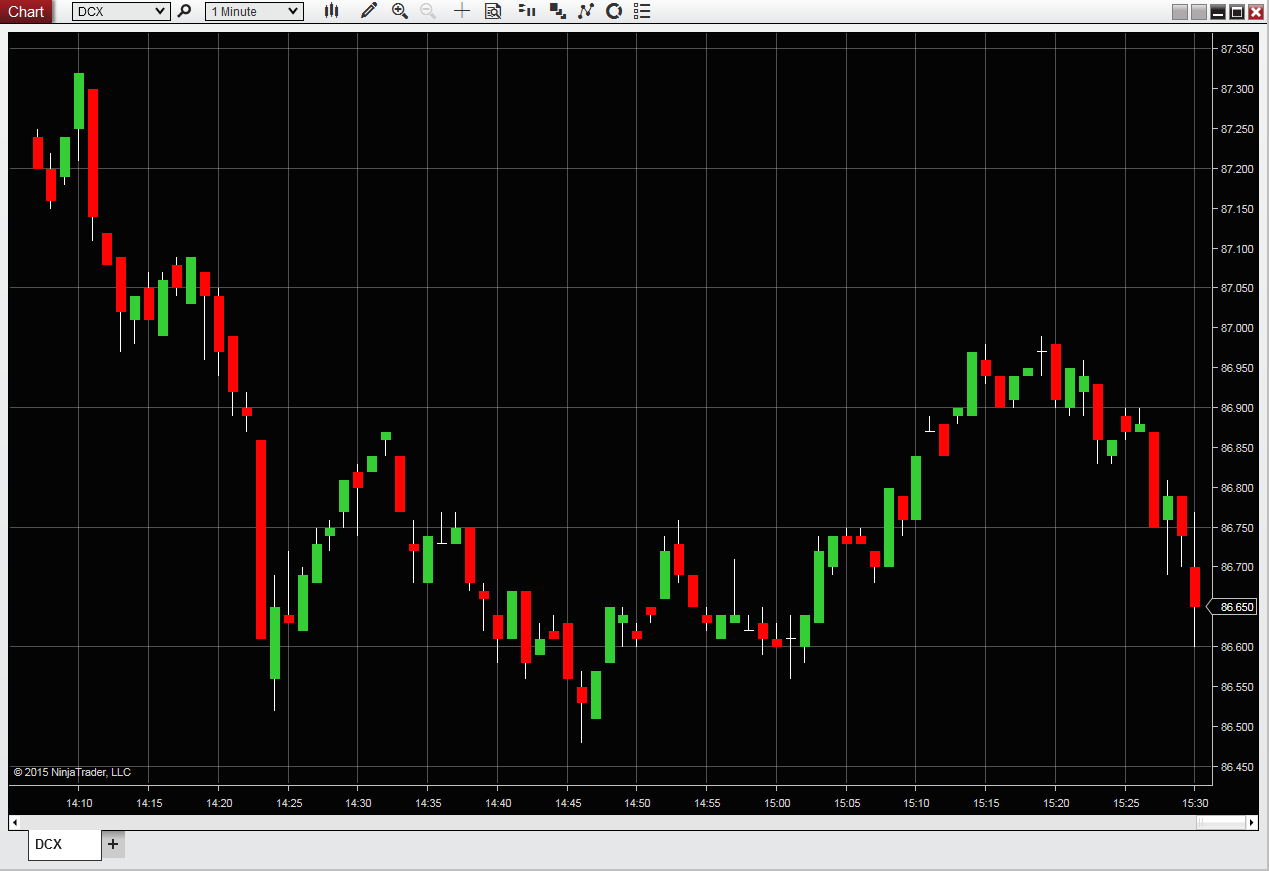Open chart Properties list icon
Image resolution: width=1269 pixels, height=871 pixels.
pyautogui.click(x=642, y=11)
